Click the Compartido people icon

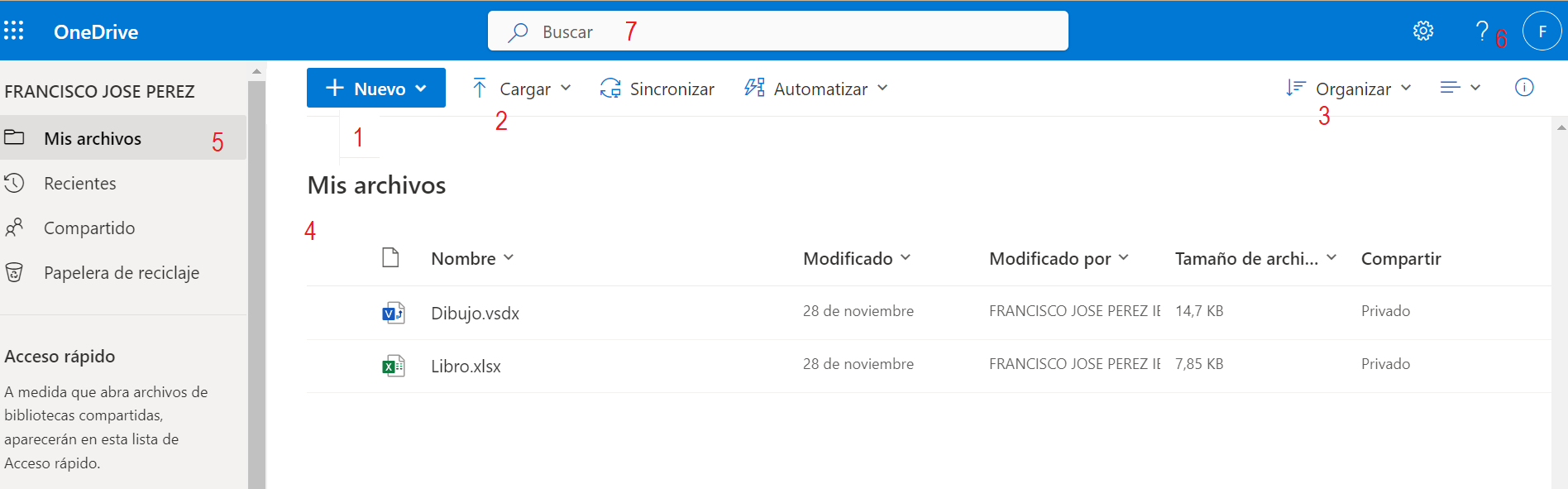[14, 228]
